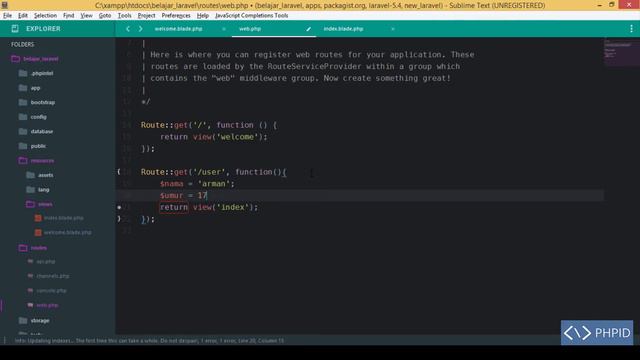Click the "$nama" variable in code
The height and width of the screenshot is (360, 640).
[172, 184]
